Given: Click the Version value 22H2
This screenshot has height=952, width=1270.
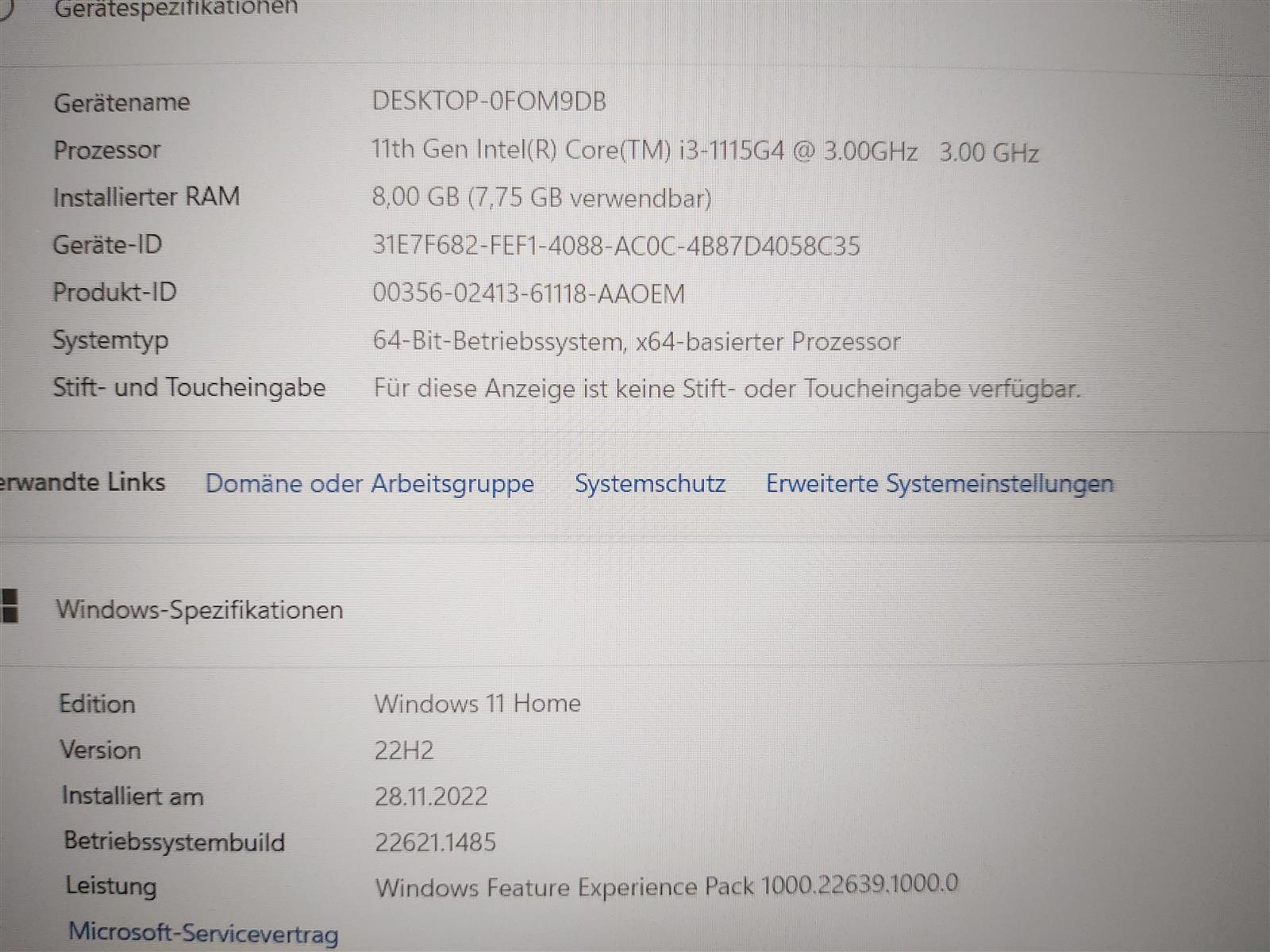Looking at the screenshot, I should click(x=404, y=750).
